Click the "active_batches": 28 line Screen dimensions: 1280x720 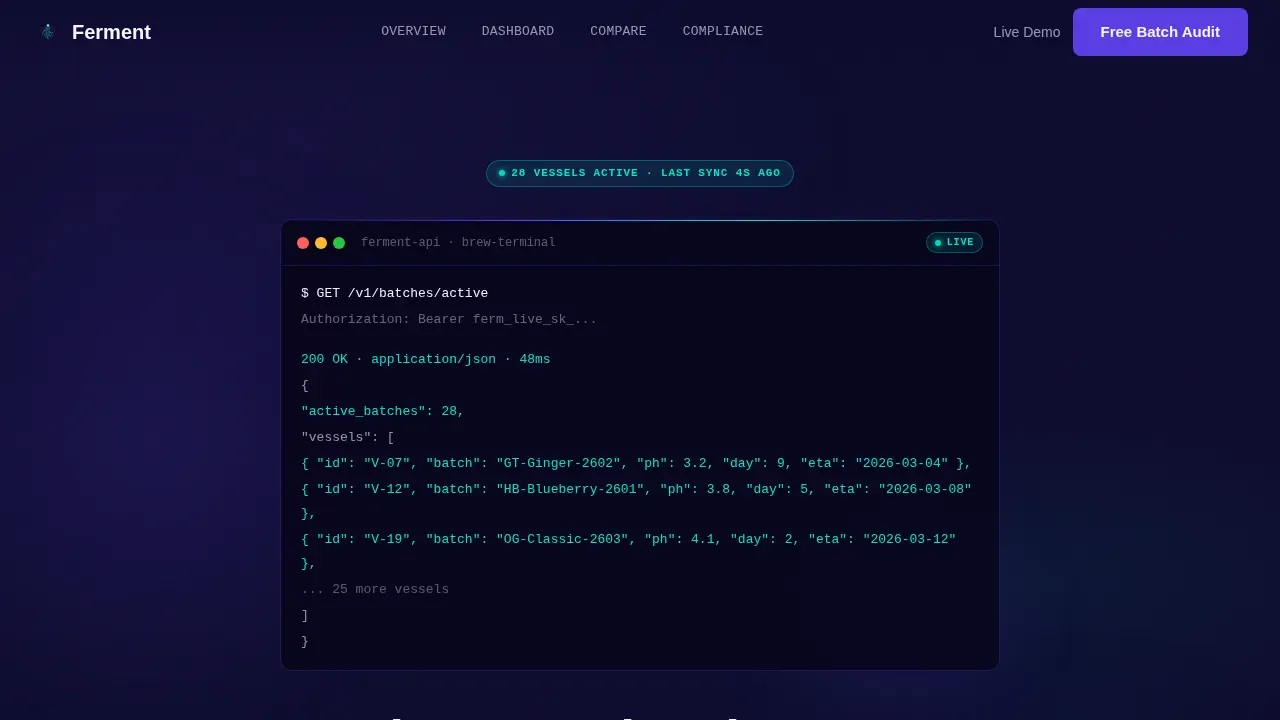[x=383, y=411]
